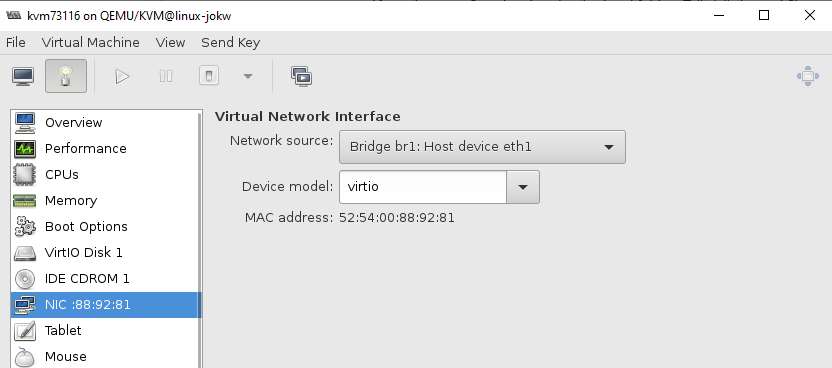Expand the Device model combo arrow
Image resolution: width=832 pixels, height=368 pixels.
523,187
